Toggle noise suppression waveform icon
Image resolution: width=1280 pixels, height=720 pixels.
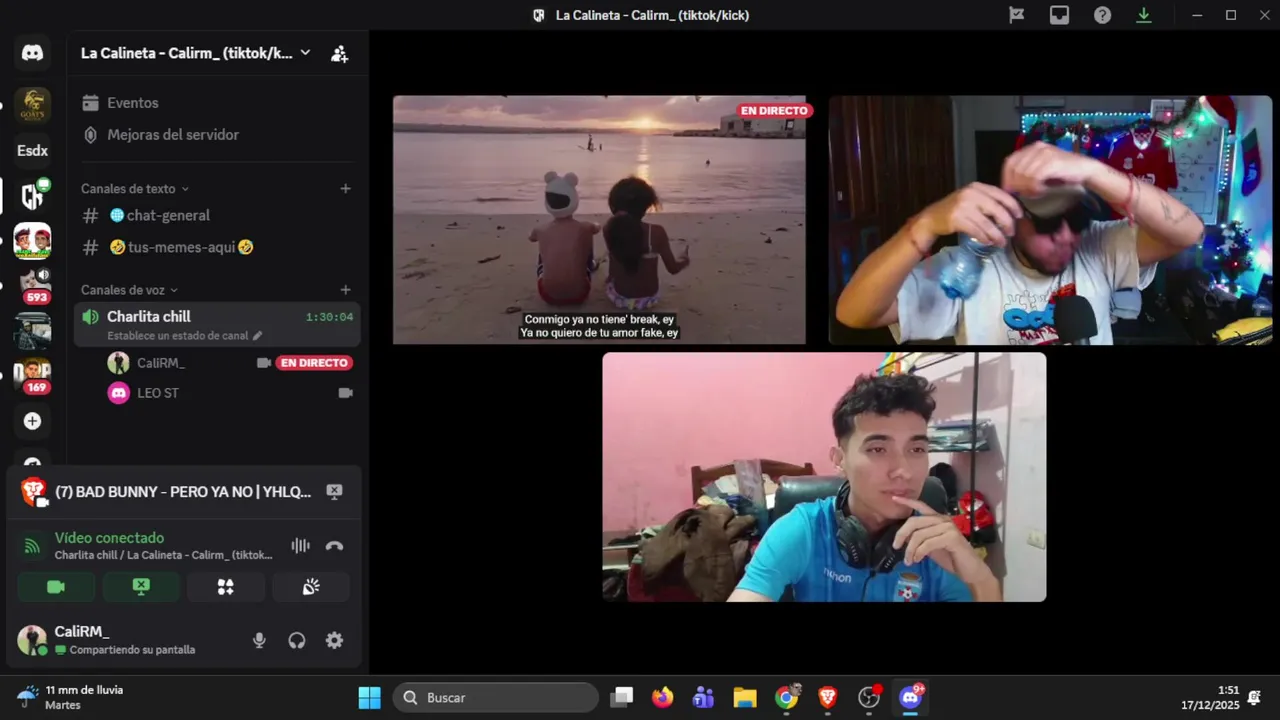tap(300, 546)
